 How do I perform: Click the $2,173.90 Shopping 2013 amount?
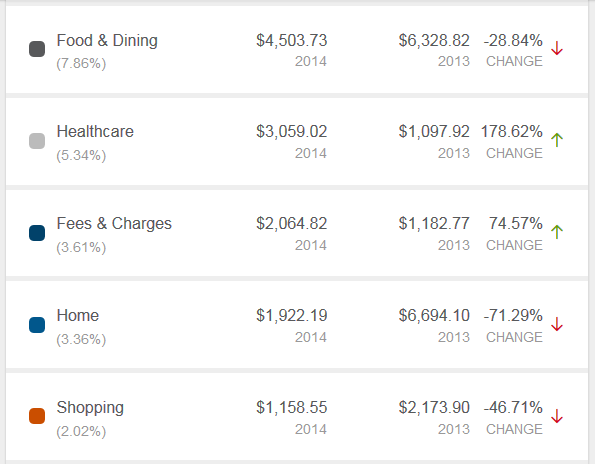click(x=434, y=407)
